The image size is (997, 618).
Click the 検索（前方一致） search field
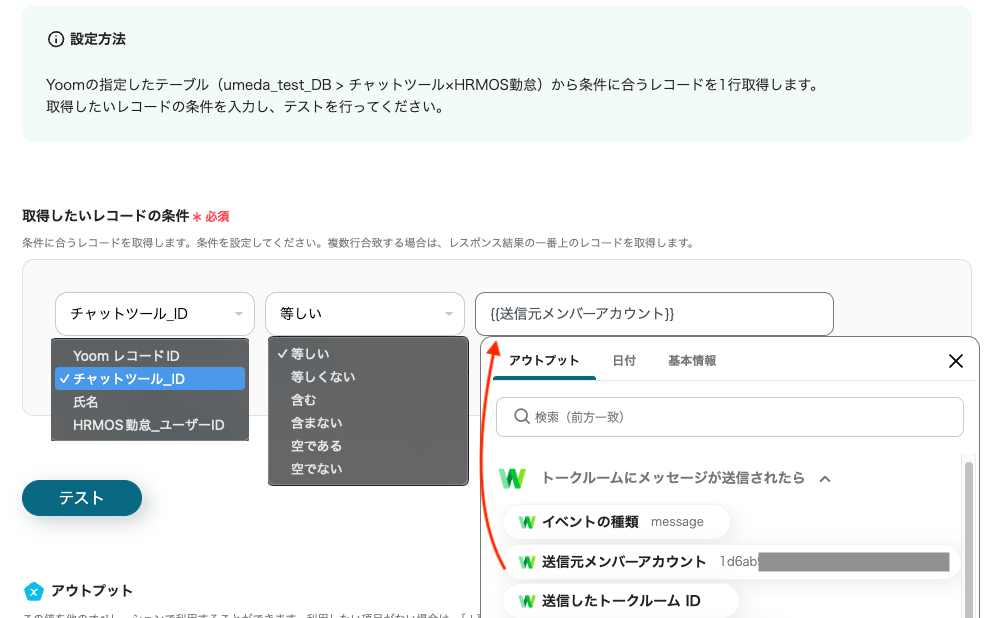coord(729,416)
